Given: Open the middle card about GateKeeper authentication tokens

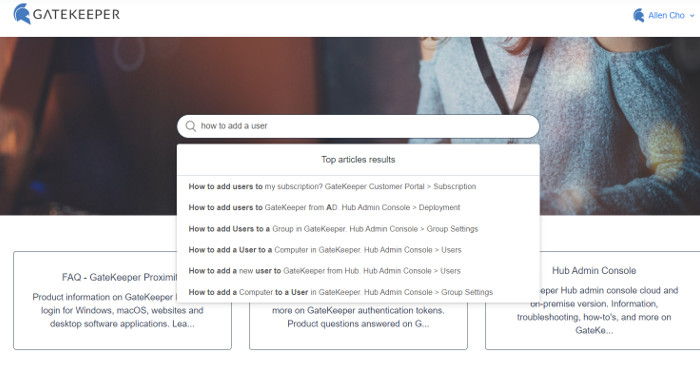Looking at the screenshot, I should pos(358,327).
